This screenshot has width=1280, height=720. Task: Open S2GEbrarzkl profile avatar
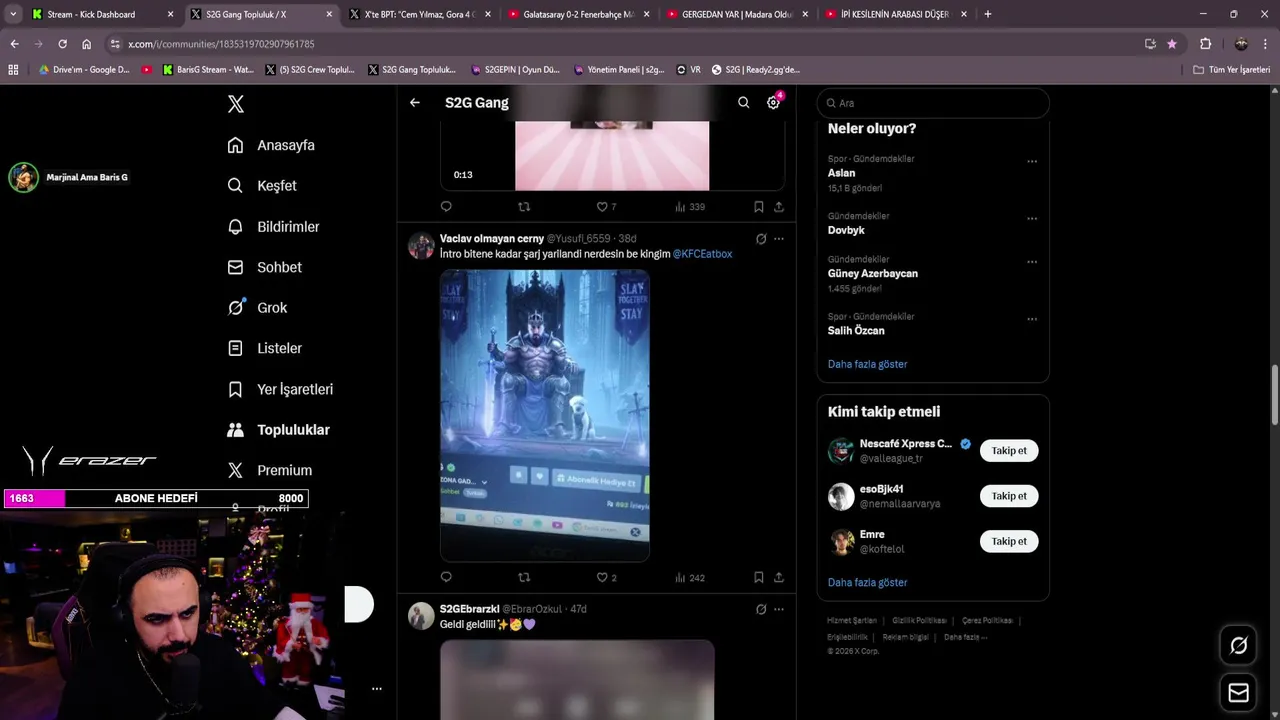pyautogui.click(x=421, y=616)
